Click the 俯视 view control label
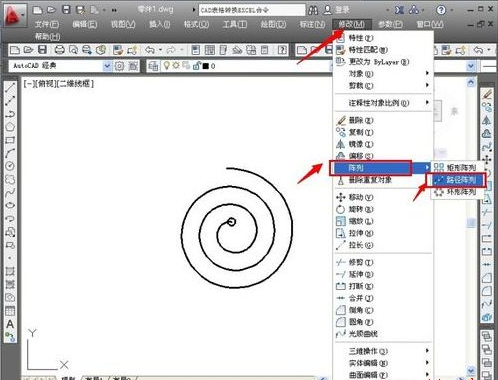 point(45,84)
